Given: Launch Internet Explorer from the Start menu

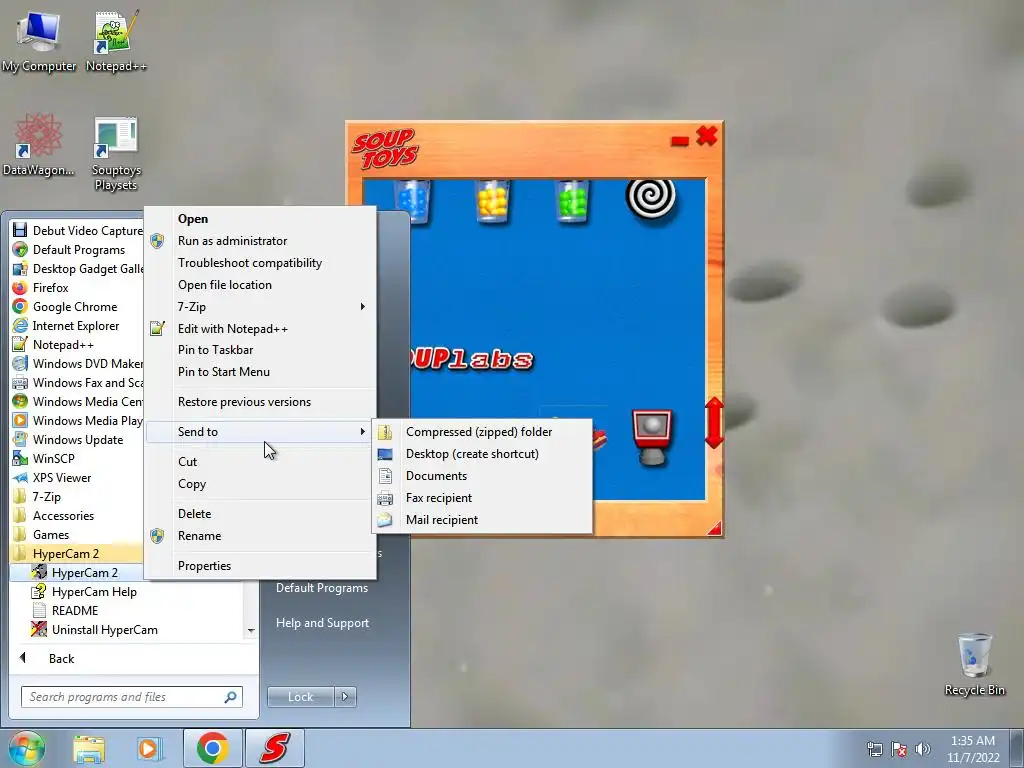Looking at the screenshot, I should point(77,325).
